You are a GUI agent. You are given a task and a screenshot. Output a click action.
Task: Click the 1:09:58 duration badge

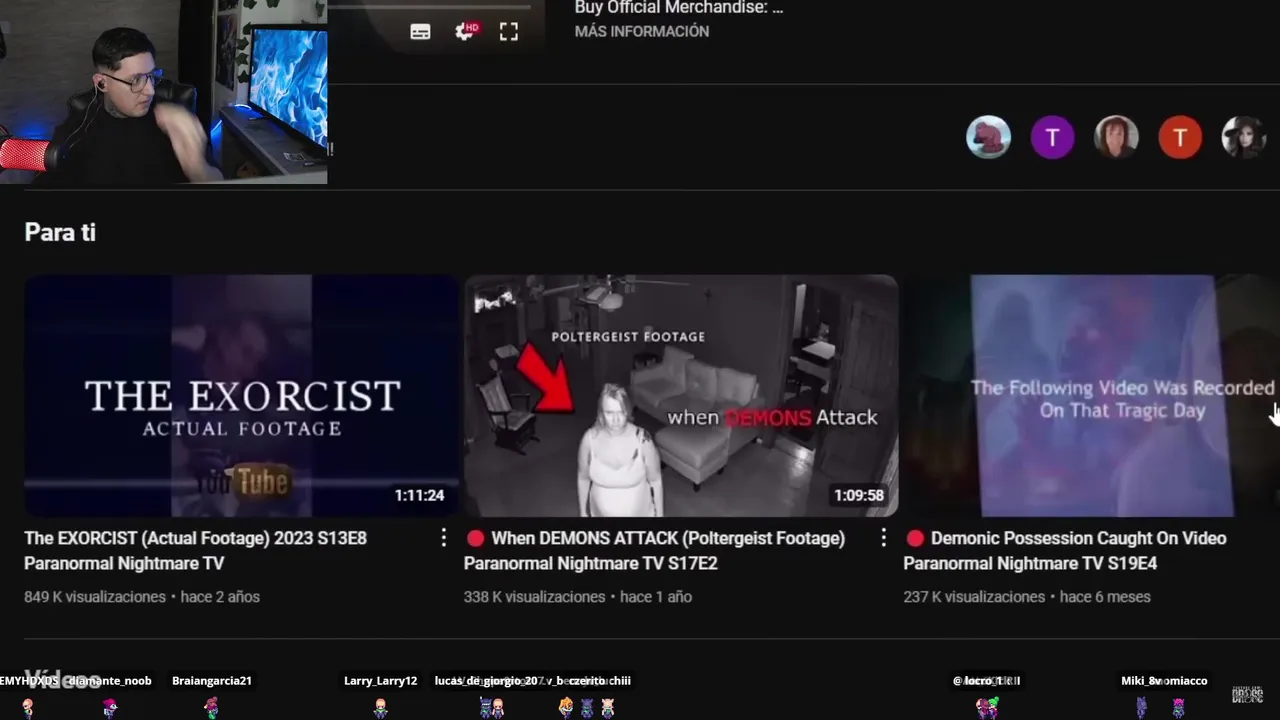point(859,495)
